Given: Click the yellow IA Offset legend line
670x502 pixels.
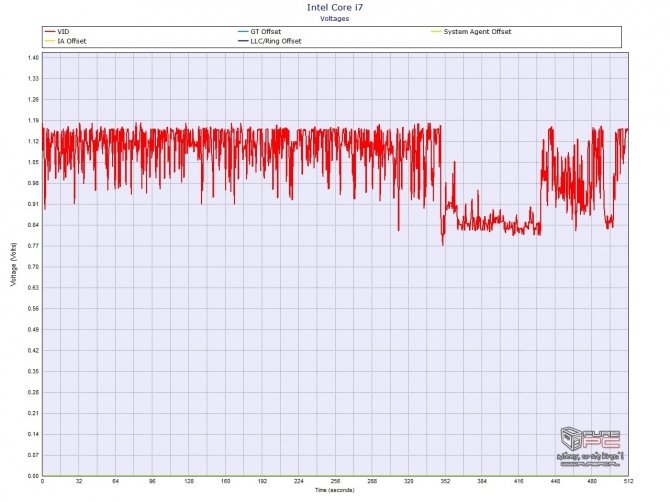Looking at the screenshot, I should tap(50, 41).
